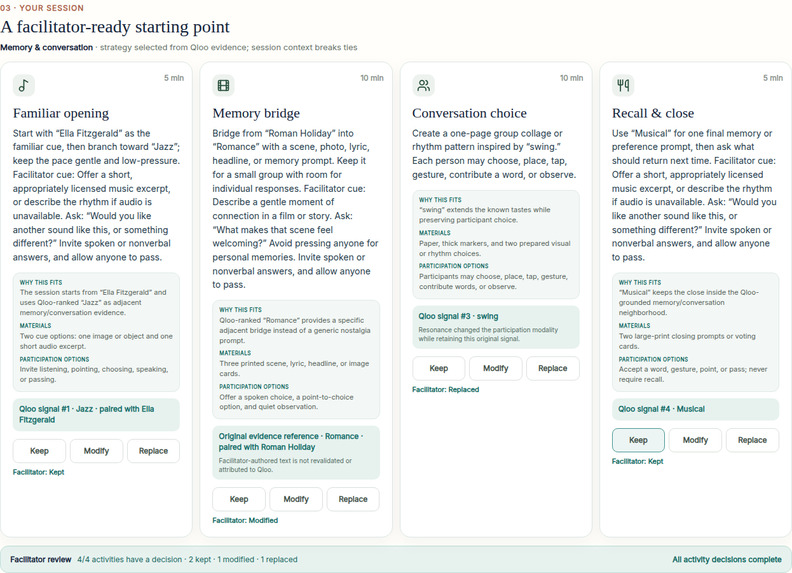Viewport: 792px width, 573px height.
Task: Keep the Memory bridge activity
Action: pos(239,499)
